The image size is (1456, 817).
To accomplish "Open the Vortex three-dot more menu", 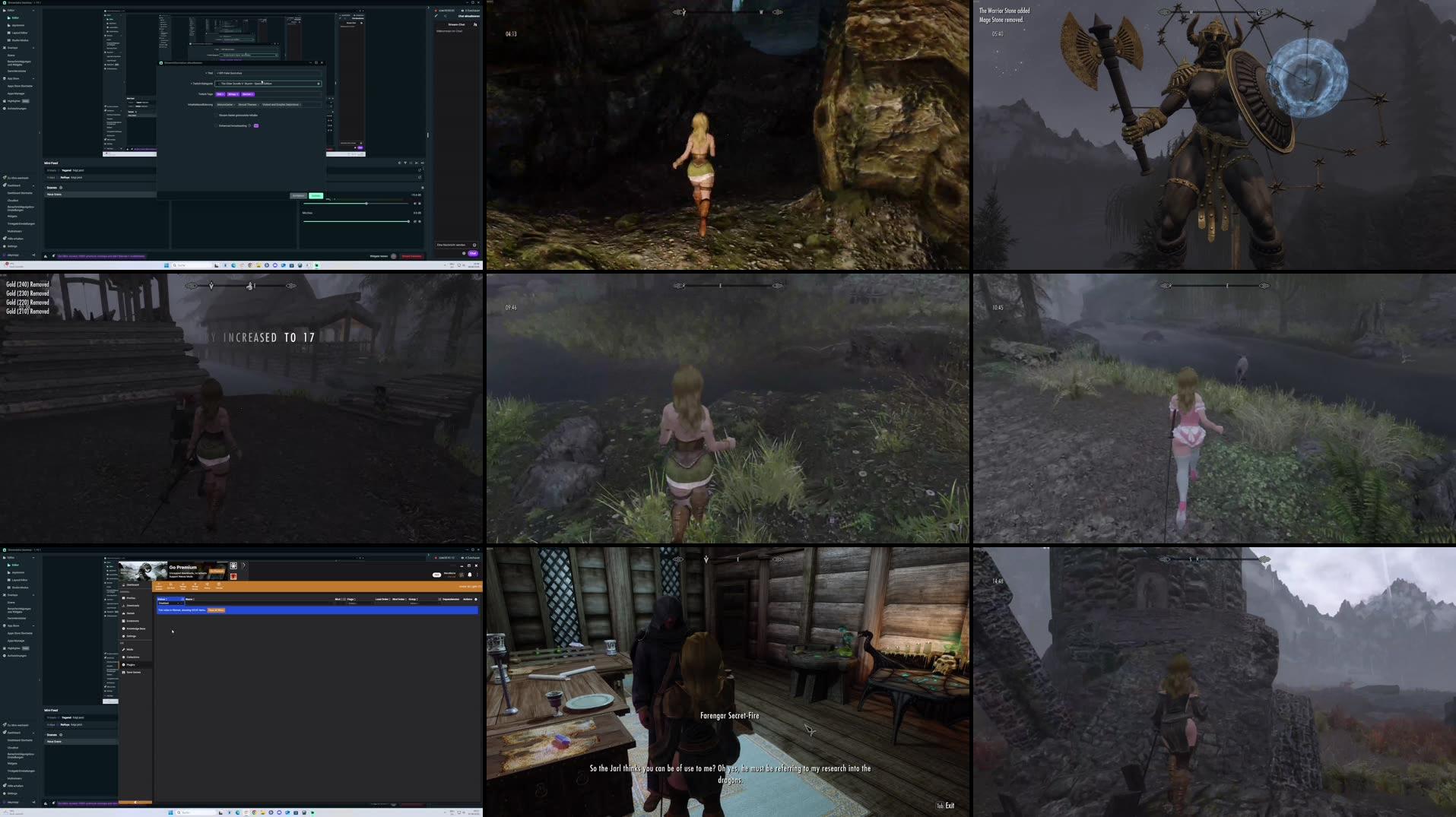I will click(477, 575).
